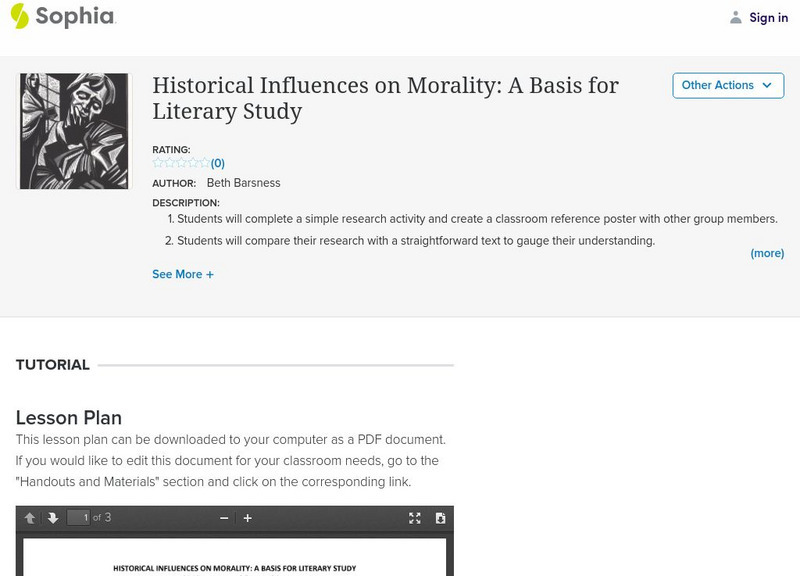Zoom in the PDF document
This screenshot has width=800, height=576.
coord(248,518)
